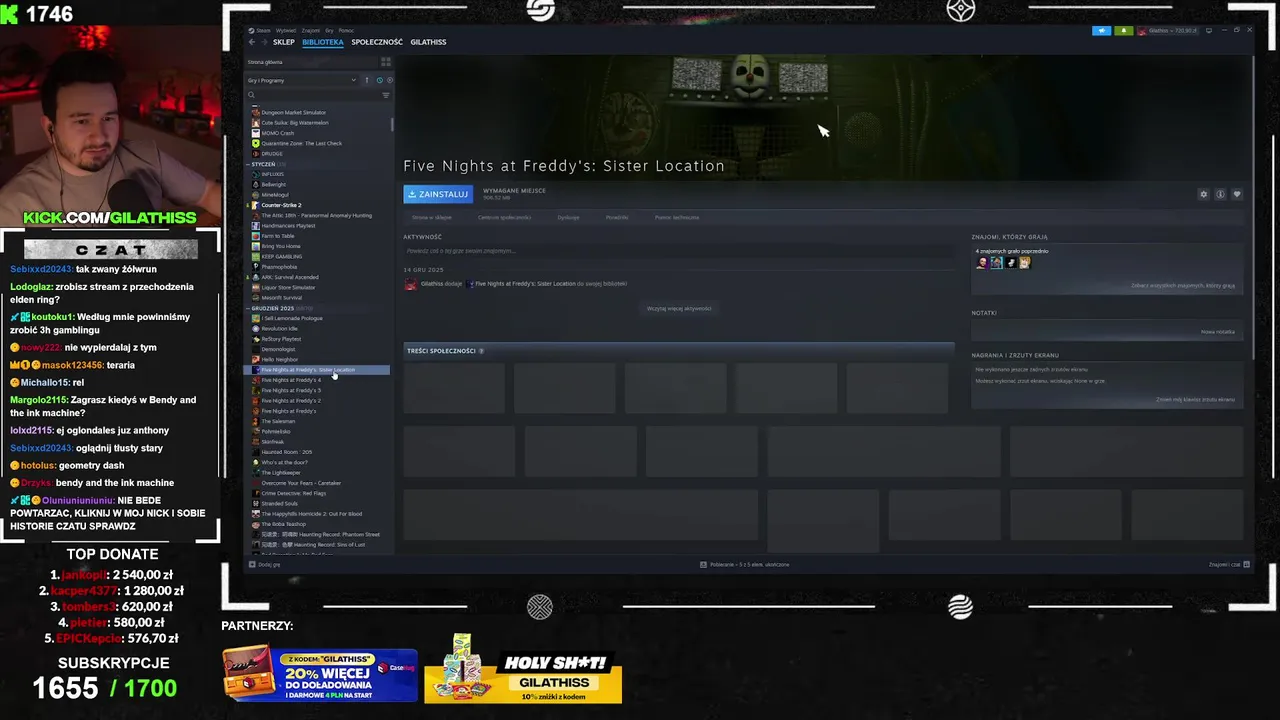Open the Znajomi menu

coord(311,30)
